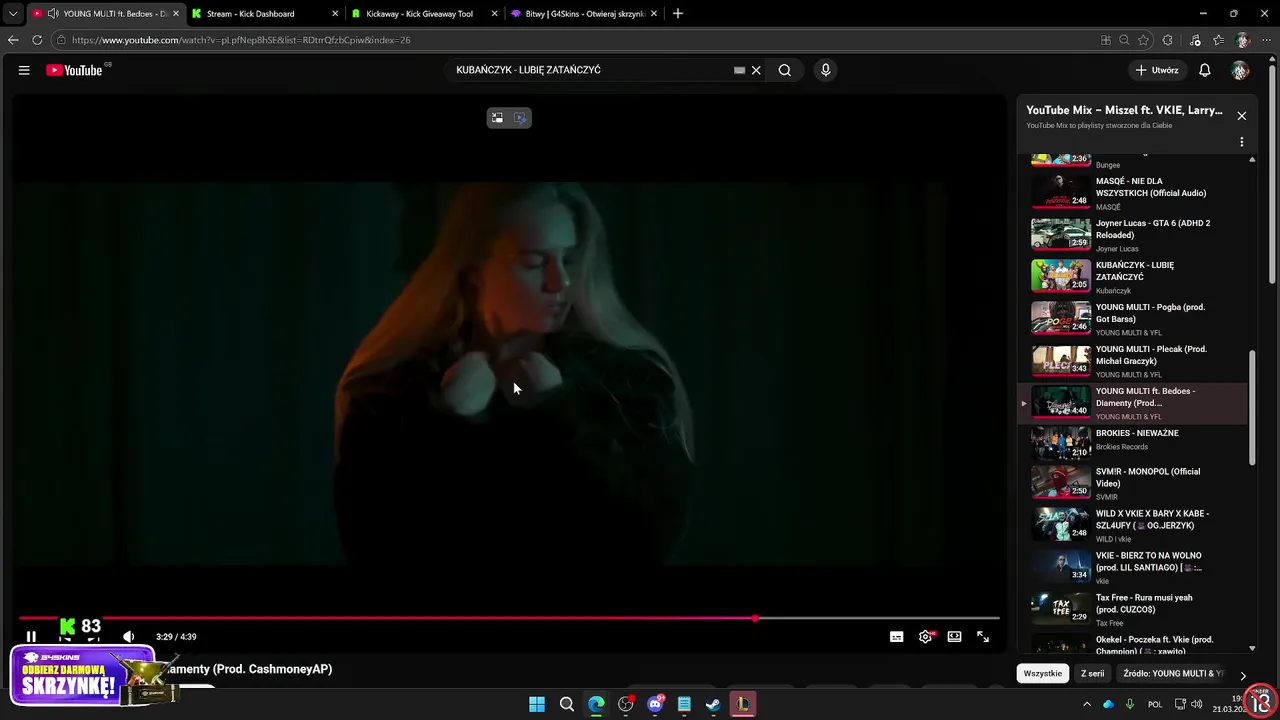
Task: Zoom out using the address bar magnifier
Action: coord(1124,40)
